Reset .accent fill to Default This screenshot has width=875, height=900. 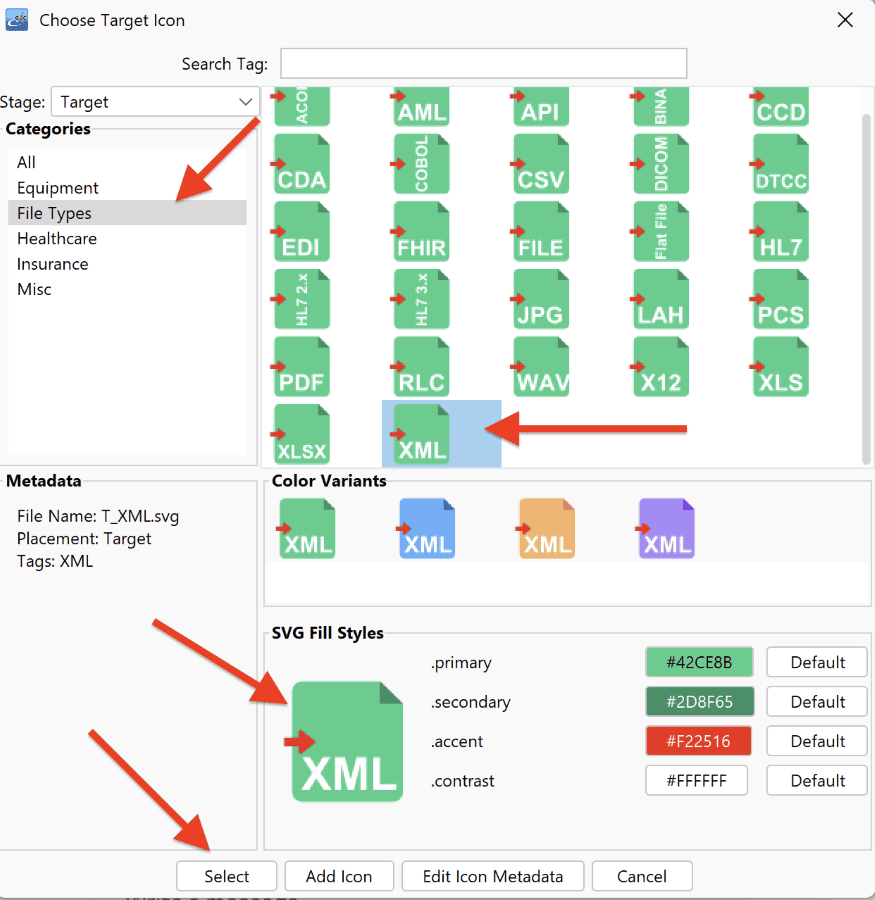tap(817, 741)
